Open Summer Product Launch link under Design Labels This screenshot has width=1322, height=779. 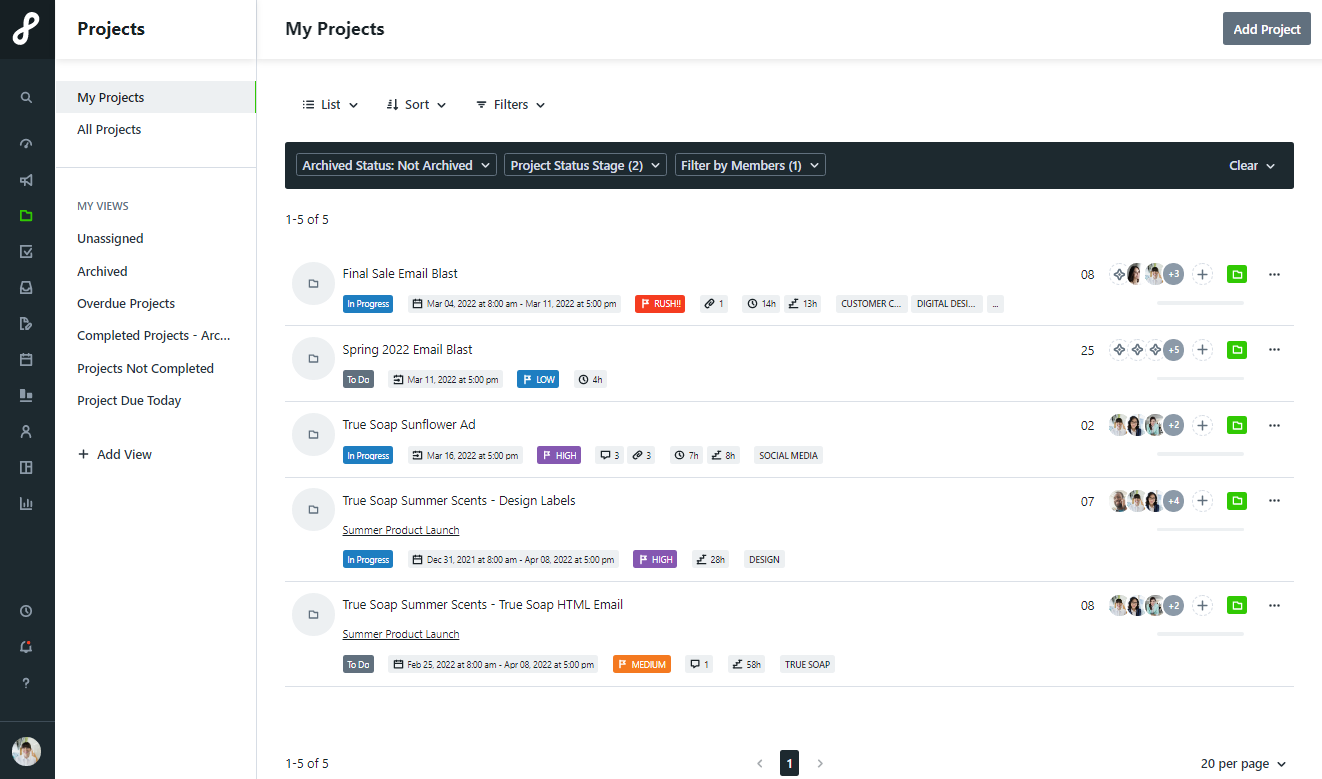point(401,530)
